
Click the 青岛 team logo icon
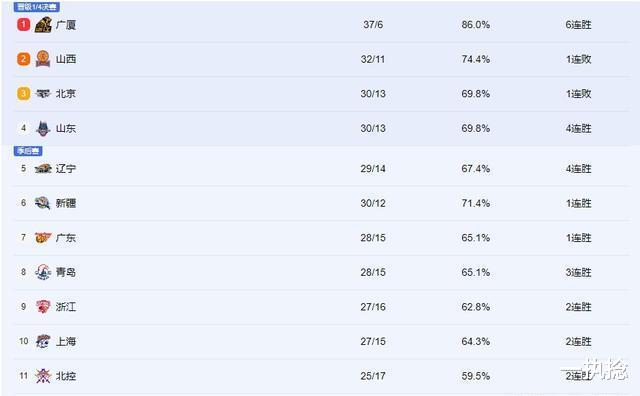coord(43,272)
